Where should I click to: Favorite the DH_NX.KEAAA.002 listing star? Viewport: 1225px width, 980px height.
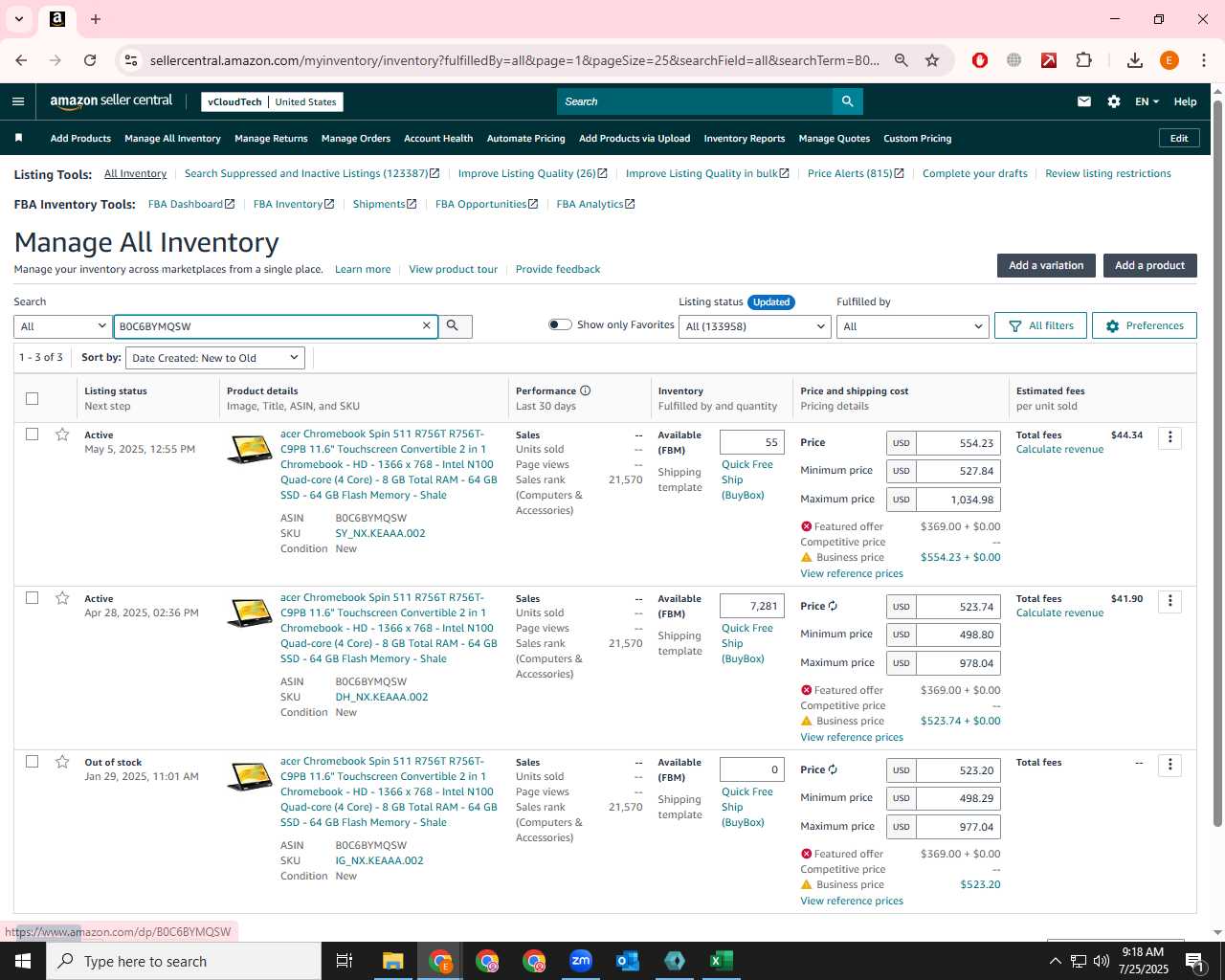click(62, 598)
